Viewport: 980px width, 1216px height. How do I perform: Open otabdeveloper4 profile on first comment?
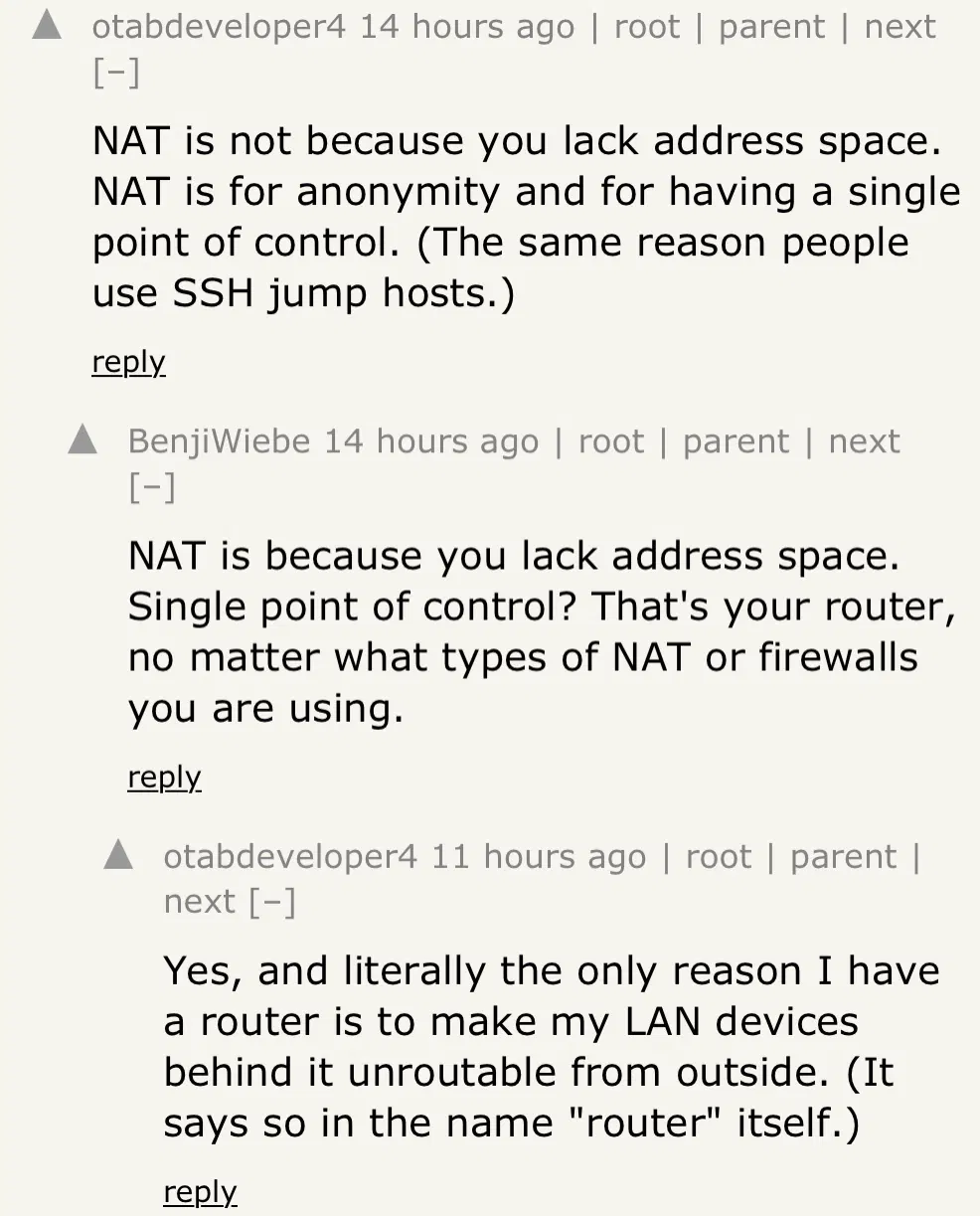(x=219, y=27)
